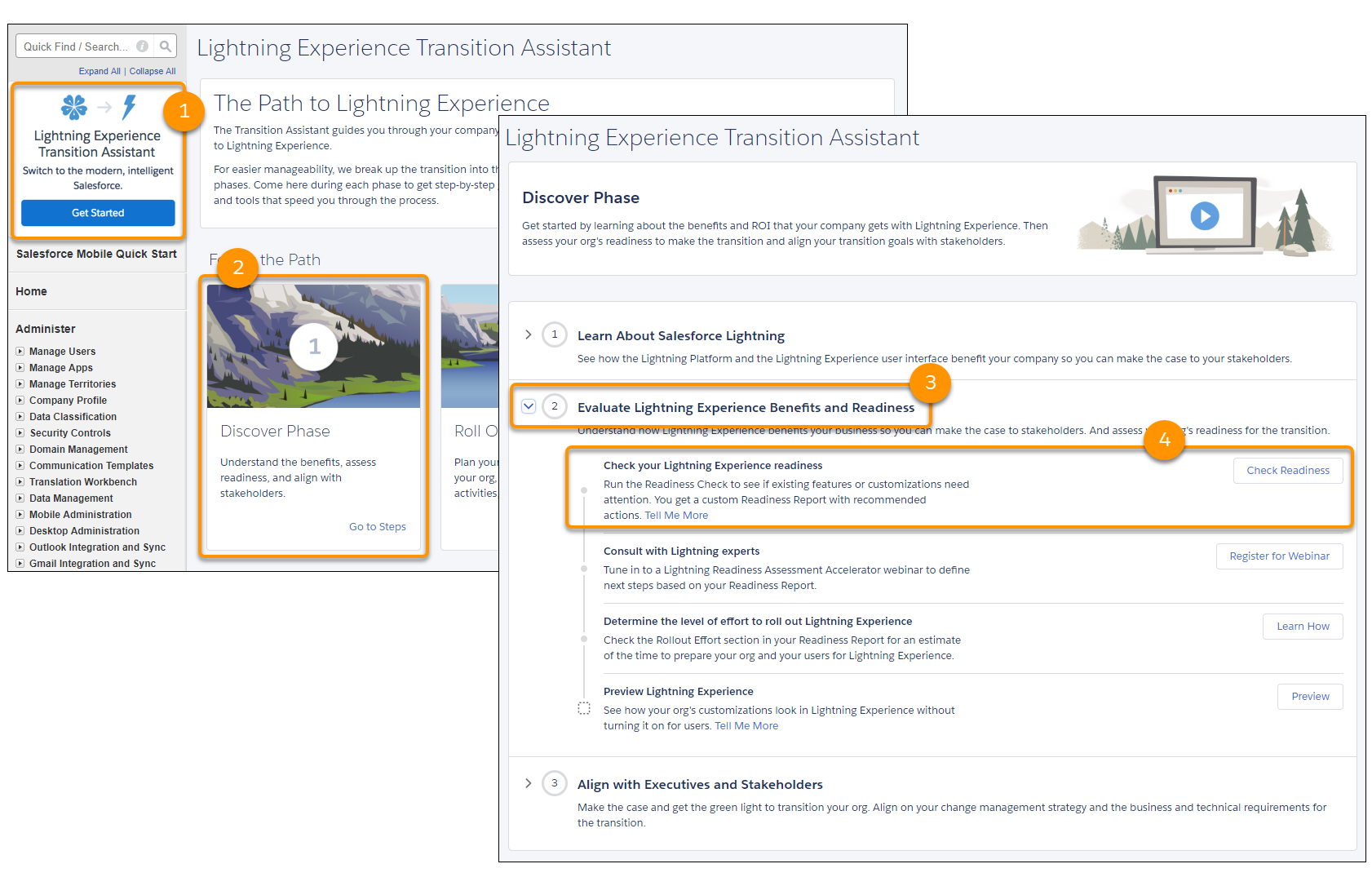Screen dimensions: 1372x886
Task: Expand Learn About Salesforce Lightning chevron
Action: 529,334
